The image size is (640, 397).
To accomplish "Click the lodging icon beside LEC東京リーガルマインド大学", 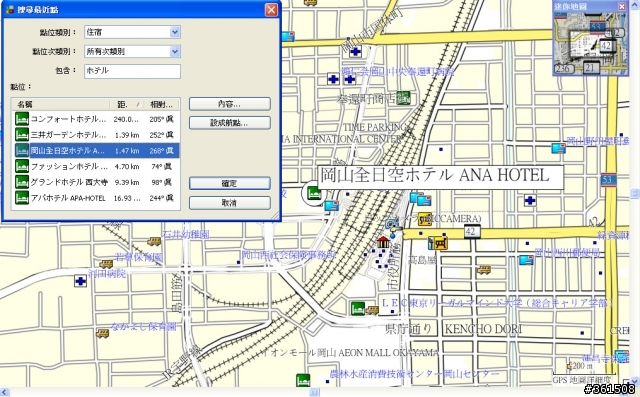I will (358, 309).
